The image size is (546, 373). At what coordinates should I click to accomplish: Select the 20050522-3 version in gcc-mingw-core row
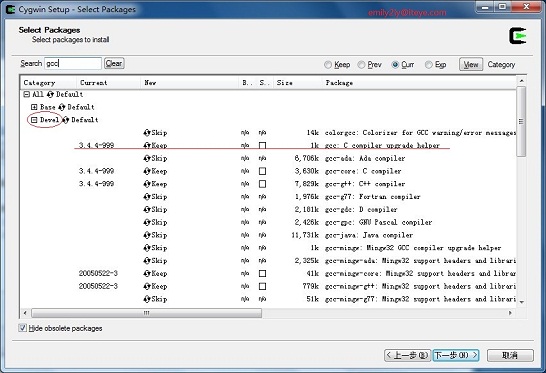point(98,273)
